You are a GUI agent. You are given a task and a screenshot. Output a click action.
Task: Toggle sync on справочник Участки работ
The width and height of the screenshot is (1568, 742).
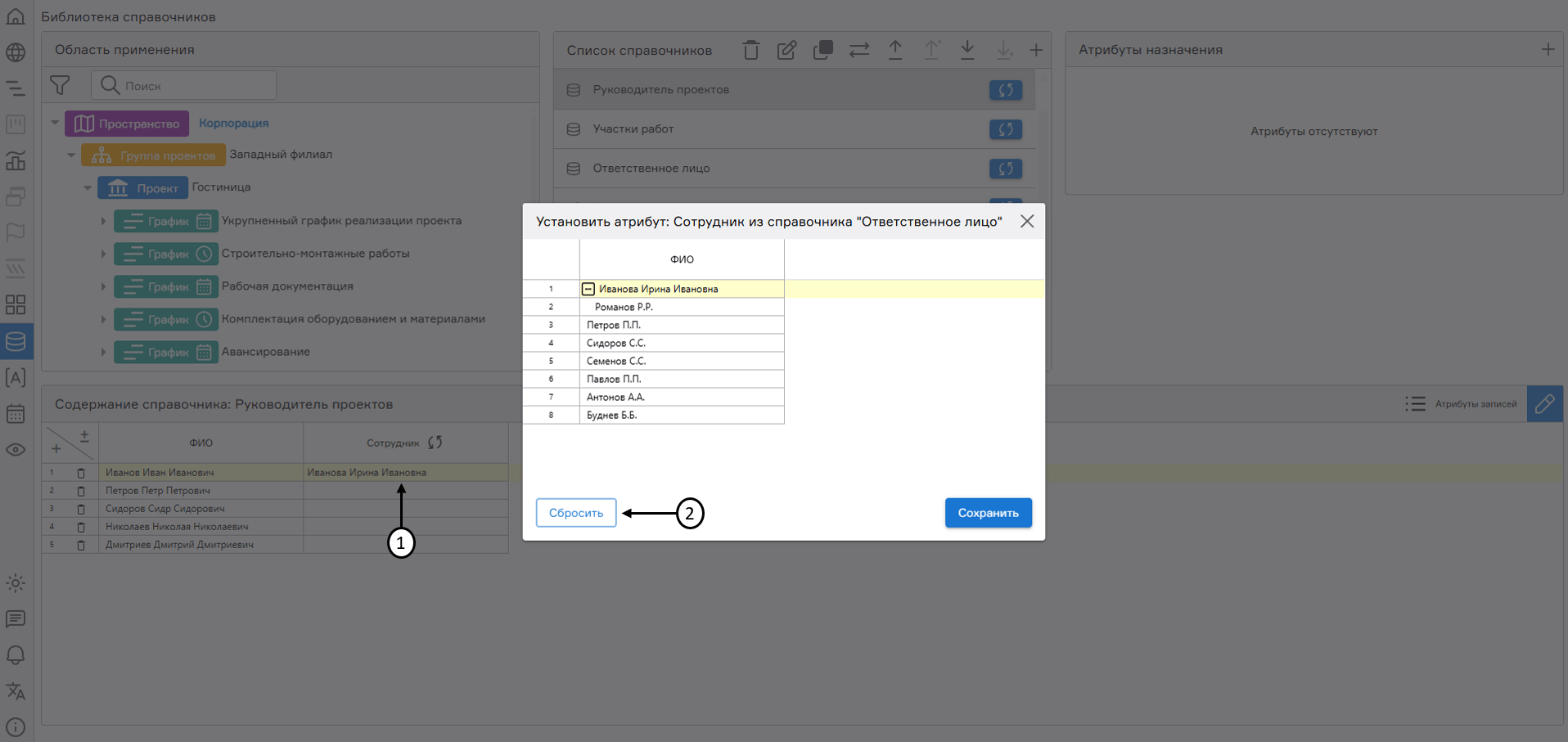coord(1006,129)
